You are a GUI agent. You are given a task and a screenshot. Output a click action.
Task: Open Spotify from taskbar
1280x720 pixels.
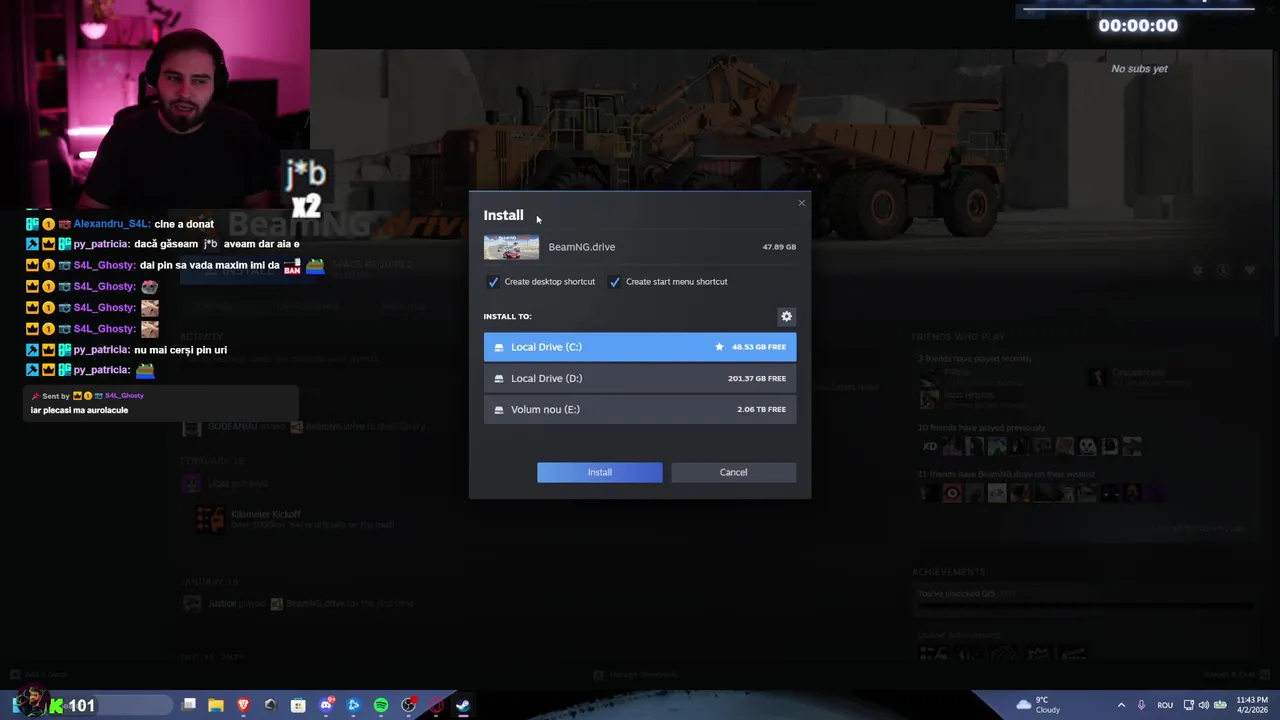381,705
